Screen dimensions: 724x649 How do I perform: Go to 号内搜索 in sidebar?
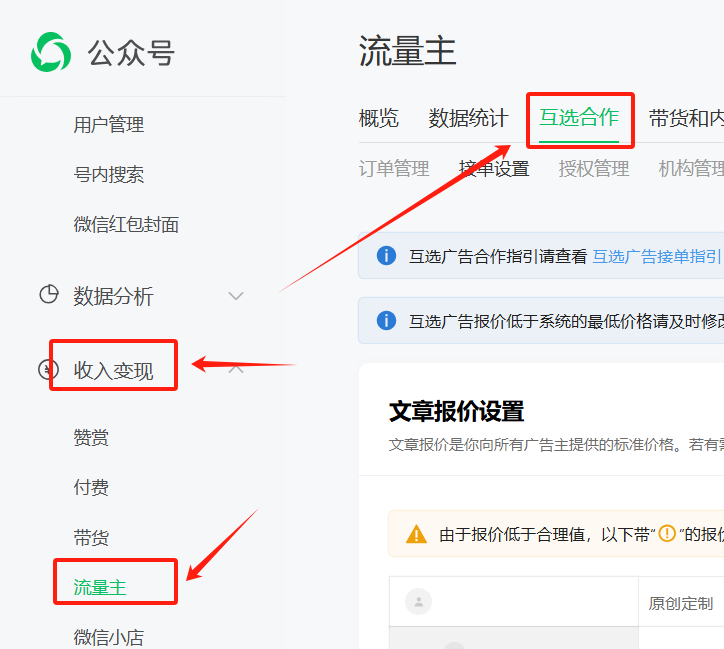109,175
